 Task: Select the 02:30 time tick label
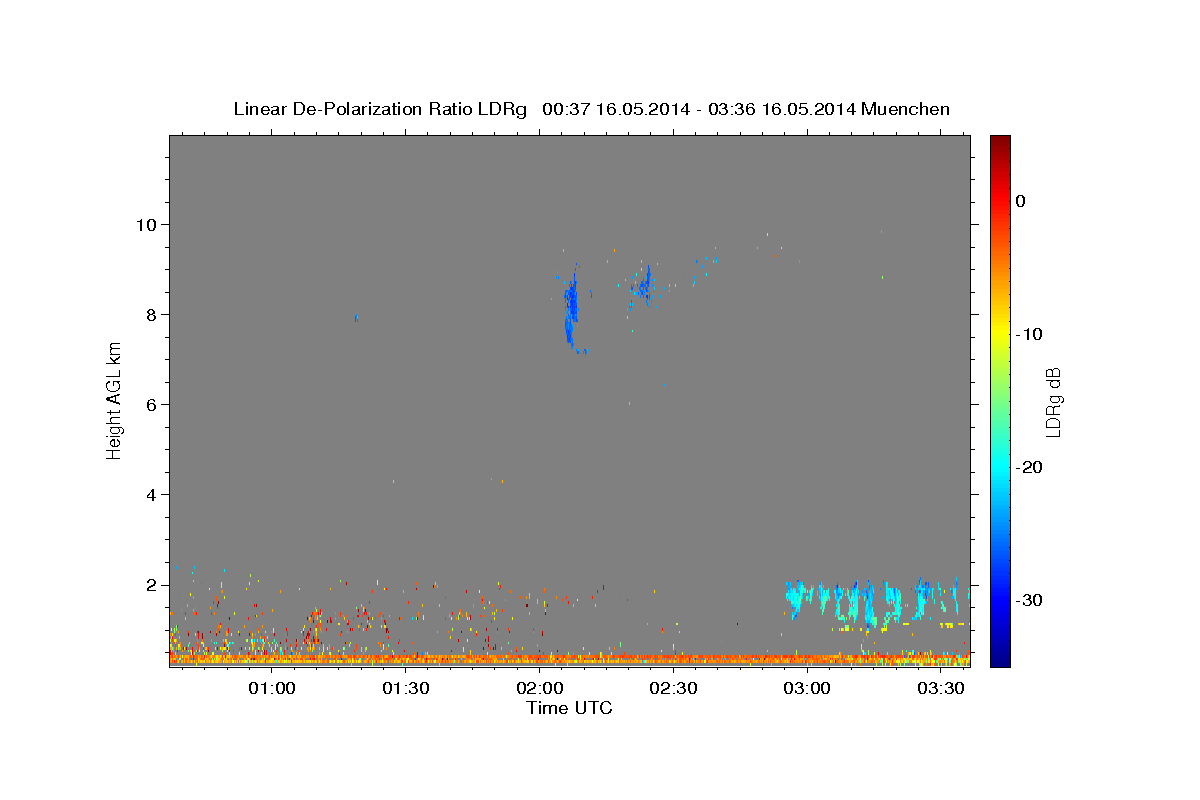point(673,688)
